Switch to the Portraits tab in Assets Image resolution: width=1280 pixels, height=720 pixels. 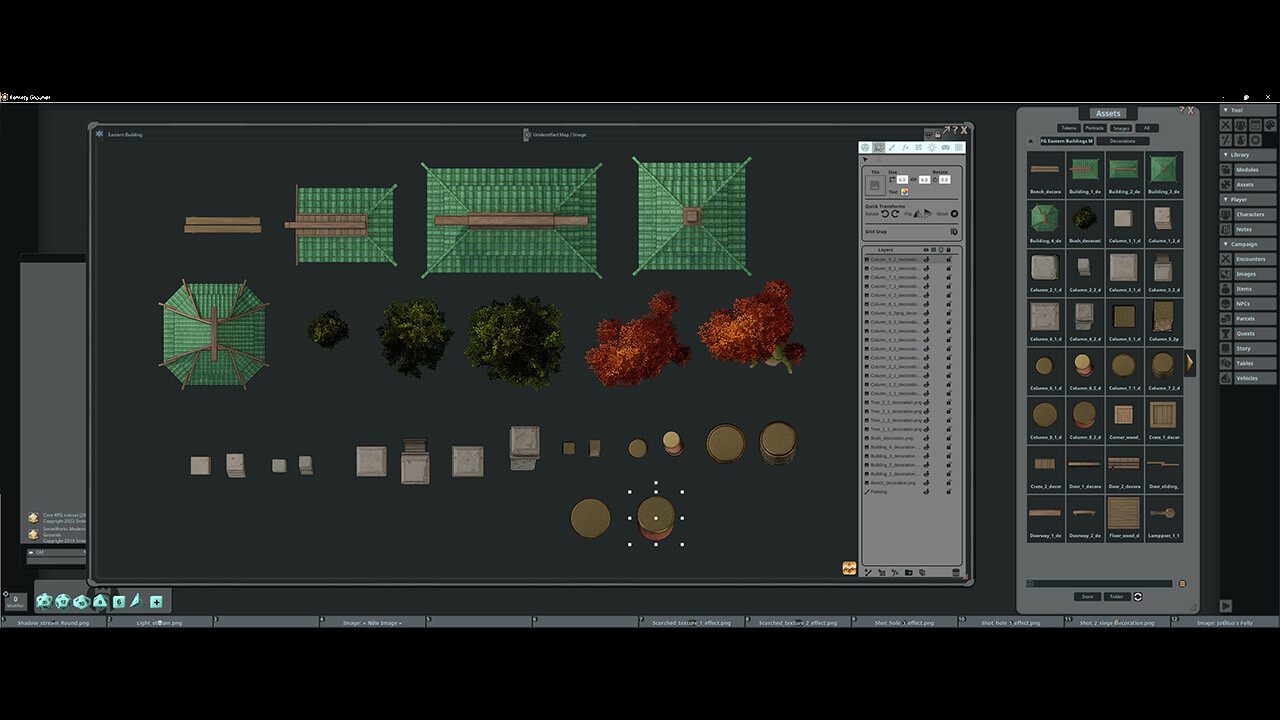pos(1096,128)
